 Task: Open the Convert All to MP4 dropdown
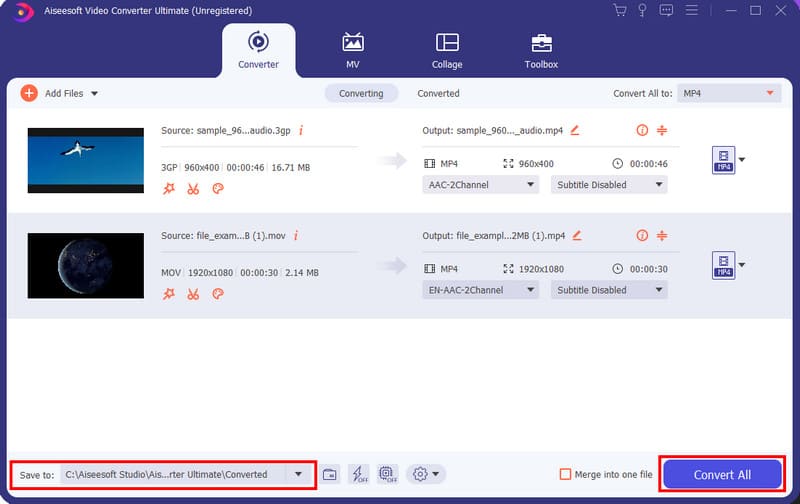click(729, 93)
